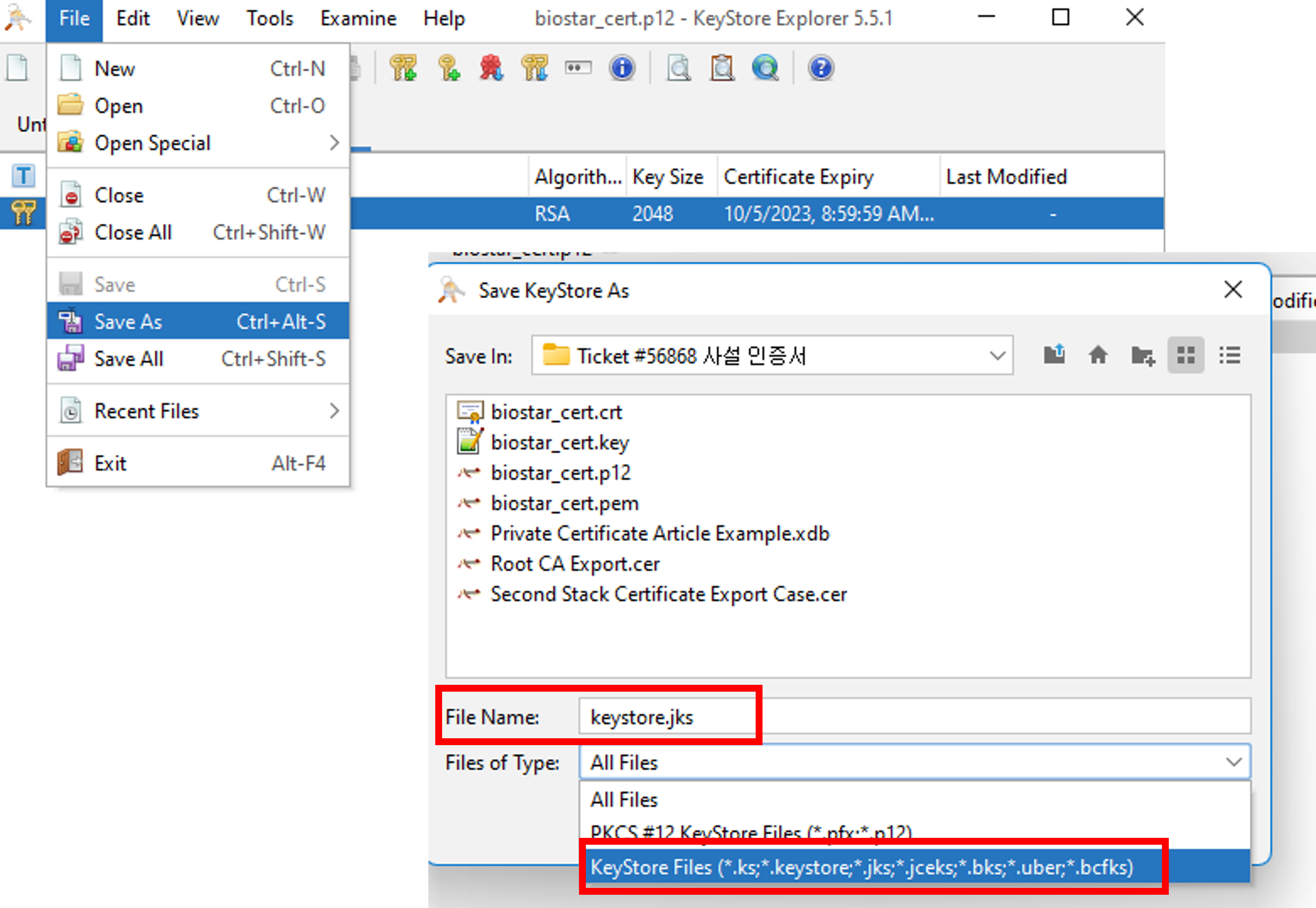Expand the Save In folder dropdown
The image size is (1316, 908).
coord(997,356)
